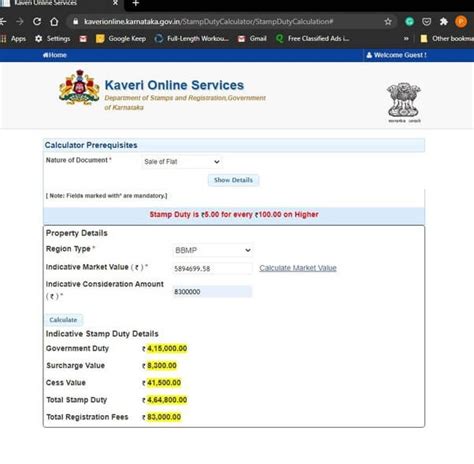Image resolution: width=474 pixels, height=464 pixels.
Task: Open the extensions puzzle icon
Action: 443,22
